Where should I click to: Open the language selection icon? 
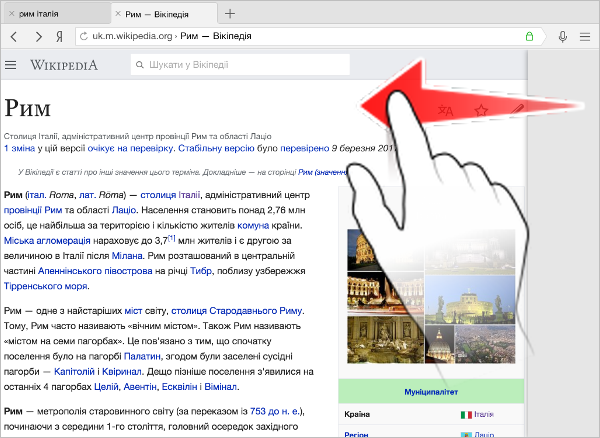[445, 111]
